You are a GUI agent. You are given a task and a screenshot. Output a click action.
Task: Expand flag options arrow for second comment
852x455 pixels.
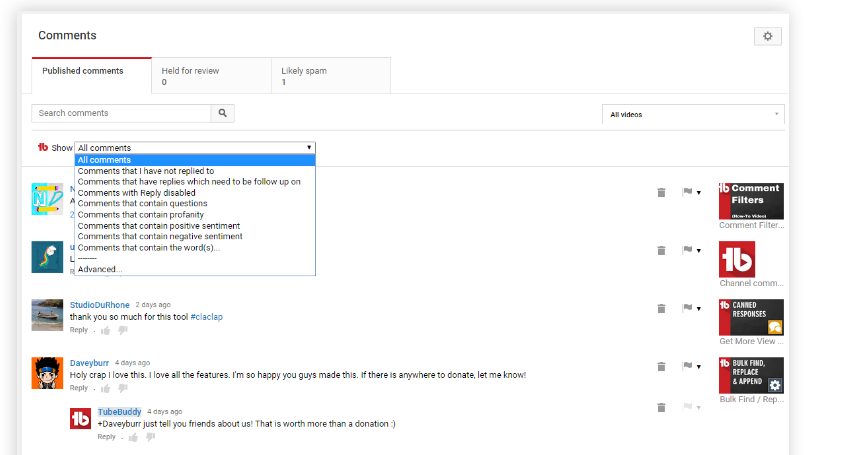click(x=699, y=251)
